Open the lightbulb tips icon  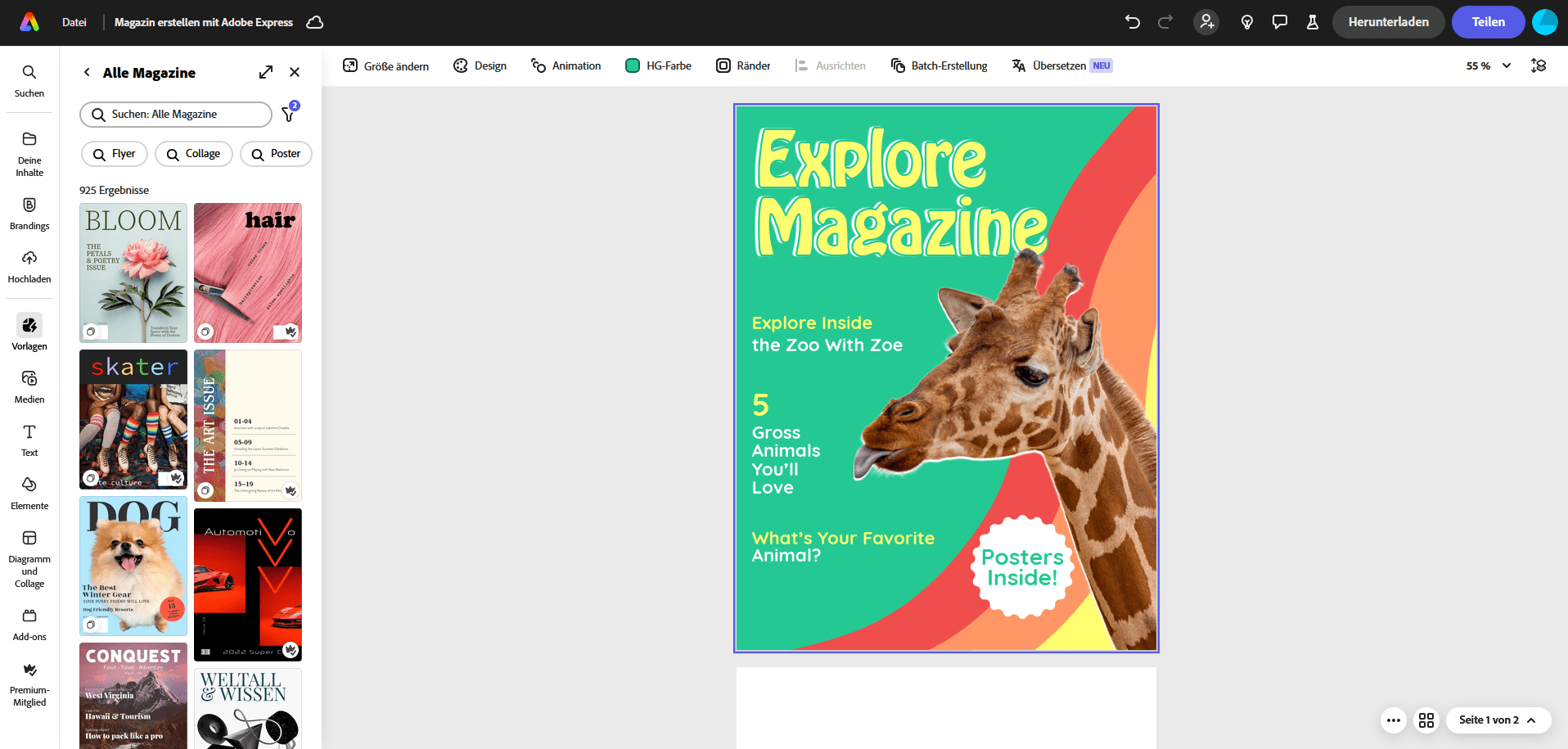point(1247,22)
